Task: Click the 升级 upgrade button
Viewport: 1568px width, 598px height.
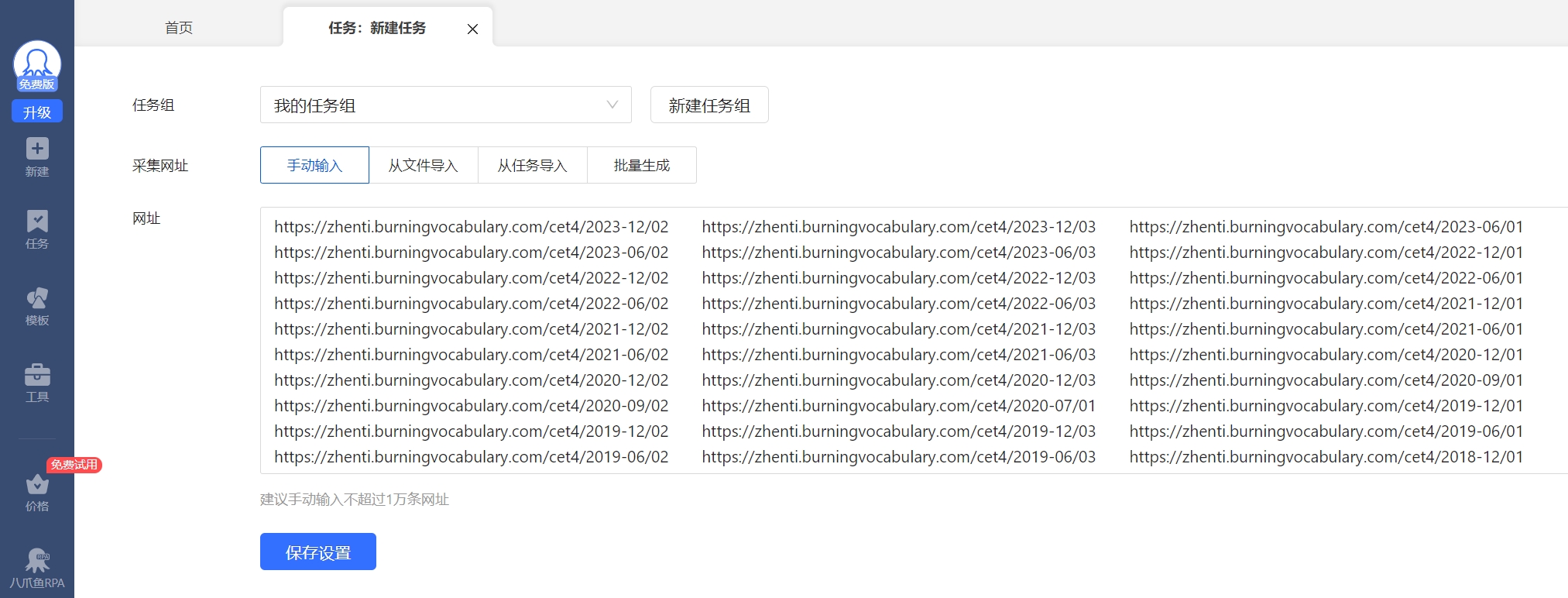Action: 37,112
